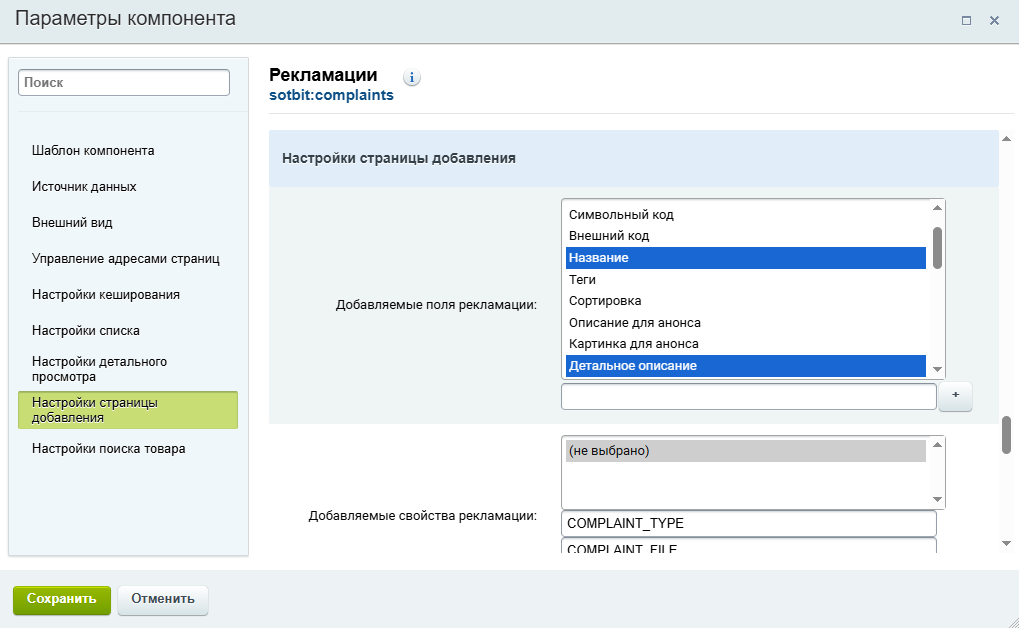Click the Отменить button

tap(162, 599)
